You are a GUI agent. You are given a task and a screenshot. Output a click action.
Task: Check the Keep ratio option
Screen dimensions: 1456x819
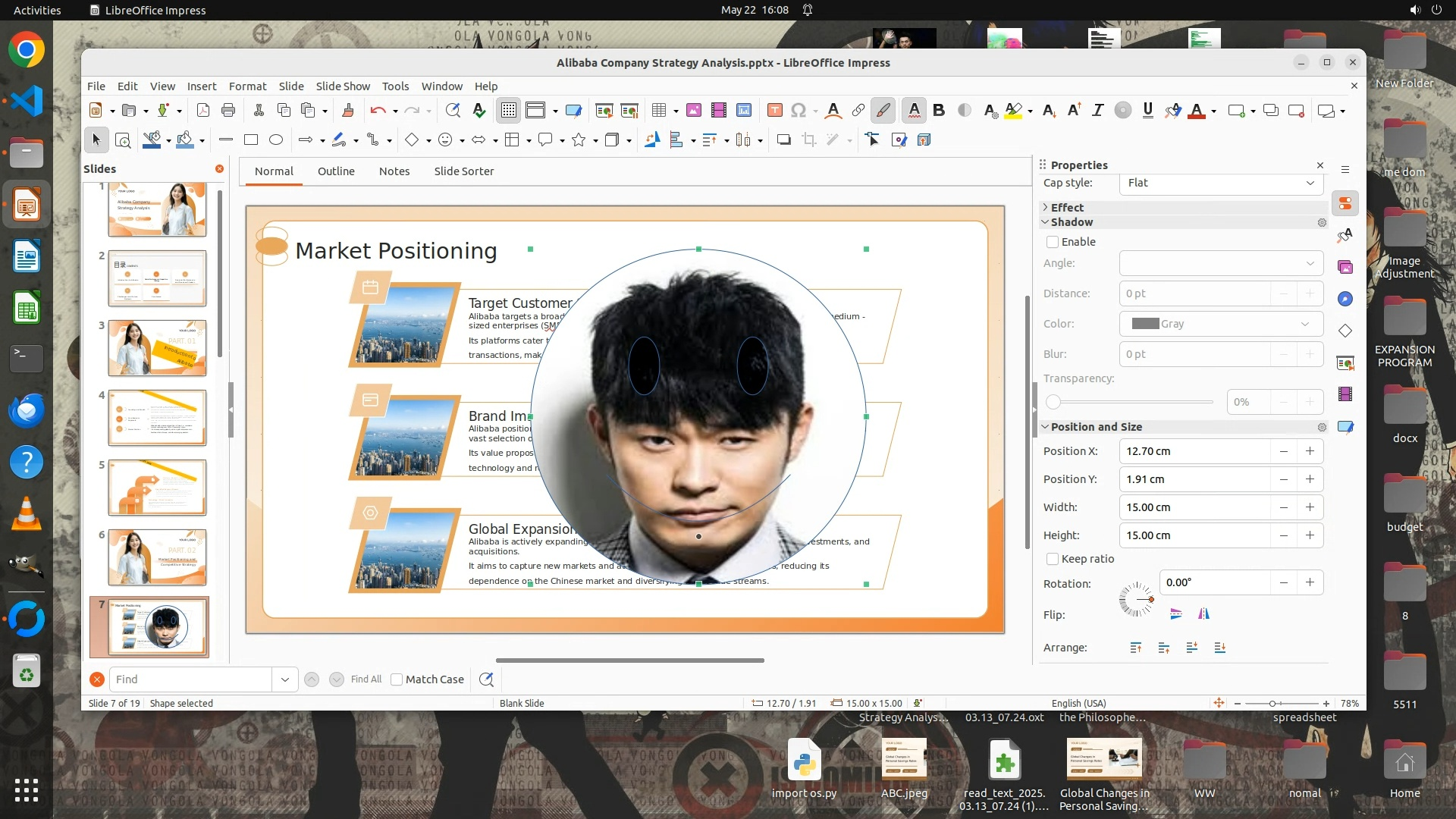(x=1053, y=559)
